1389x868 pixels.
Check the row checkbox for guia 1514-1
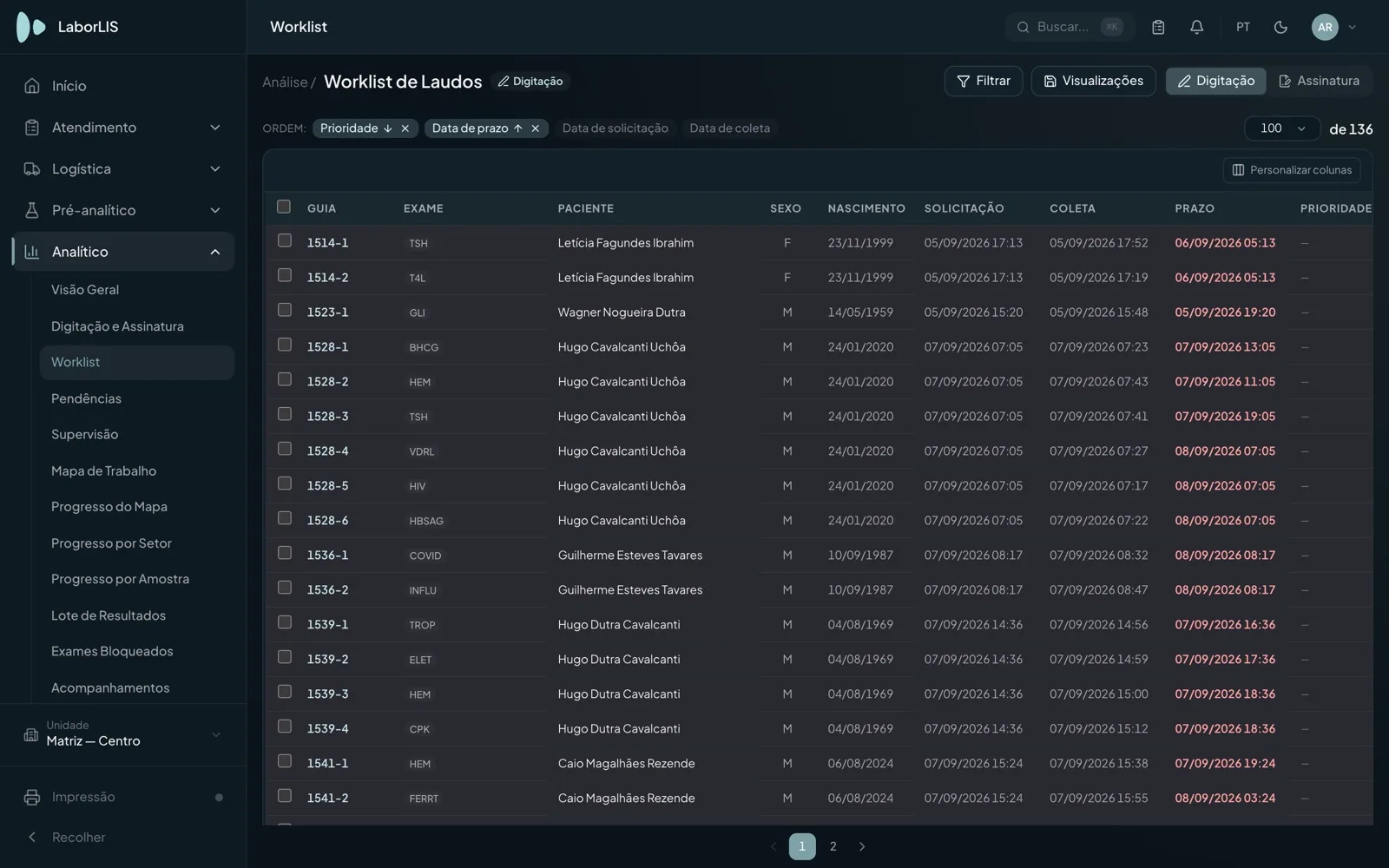284,240
